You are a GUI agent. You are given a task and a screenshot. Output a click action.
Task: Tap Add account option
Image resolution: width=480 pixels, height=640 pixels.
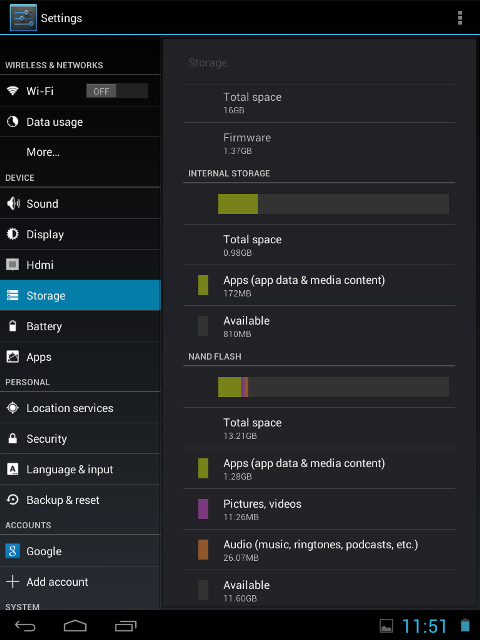coord(80,582)
